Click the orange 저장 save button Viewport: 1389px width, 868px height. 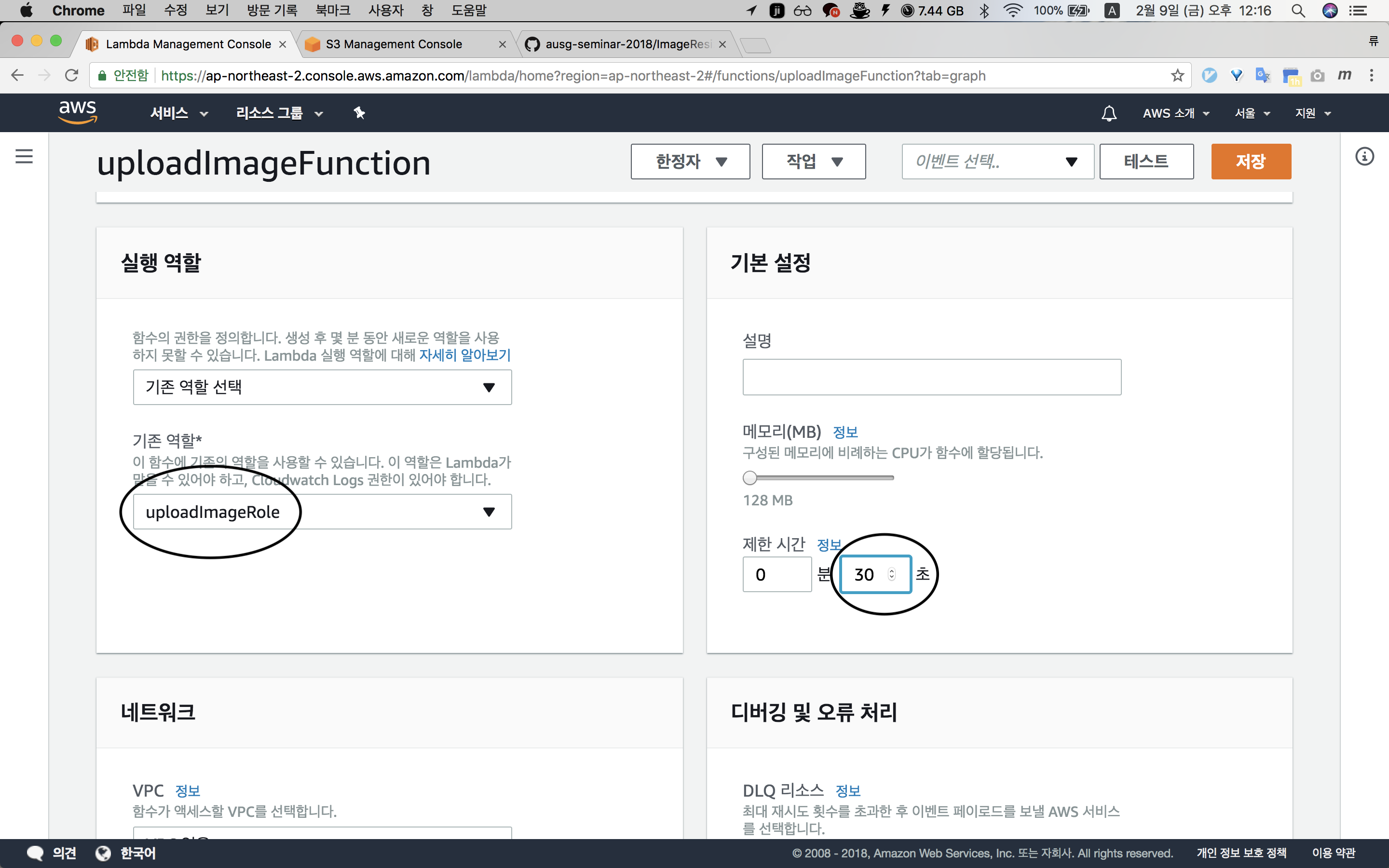tap(1251, 162)
